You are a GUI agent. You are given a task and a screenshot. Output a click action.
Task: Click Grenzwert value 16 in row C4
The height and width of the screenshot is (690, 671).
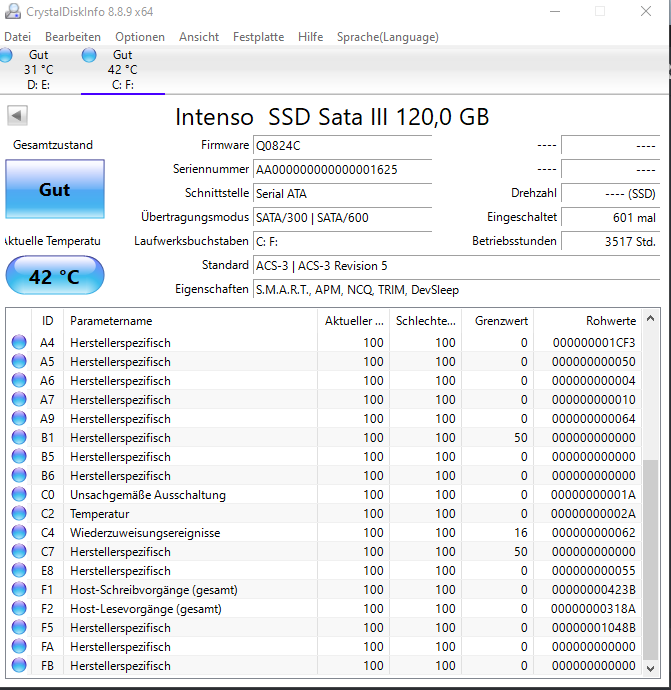pyautogui.click(x=521, y=533)
